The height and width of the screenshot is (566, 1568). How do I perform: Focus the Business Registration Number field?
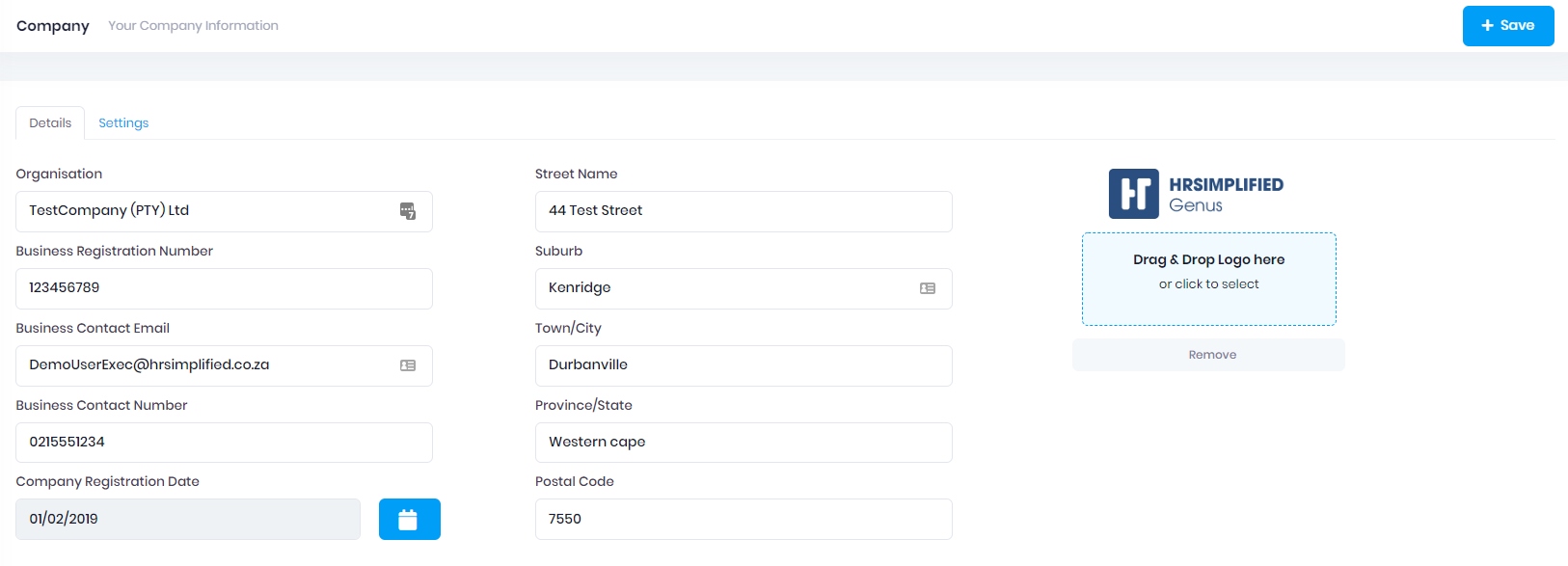(x=224, y=288)
